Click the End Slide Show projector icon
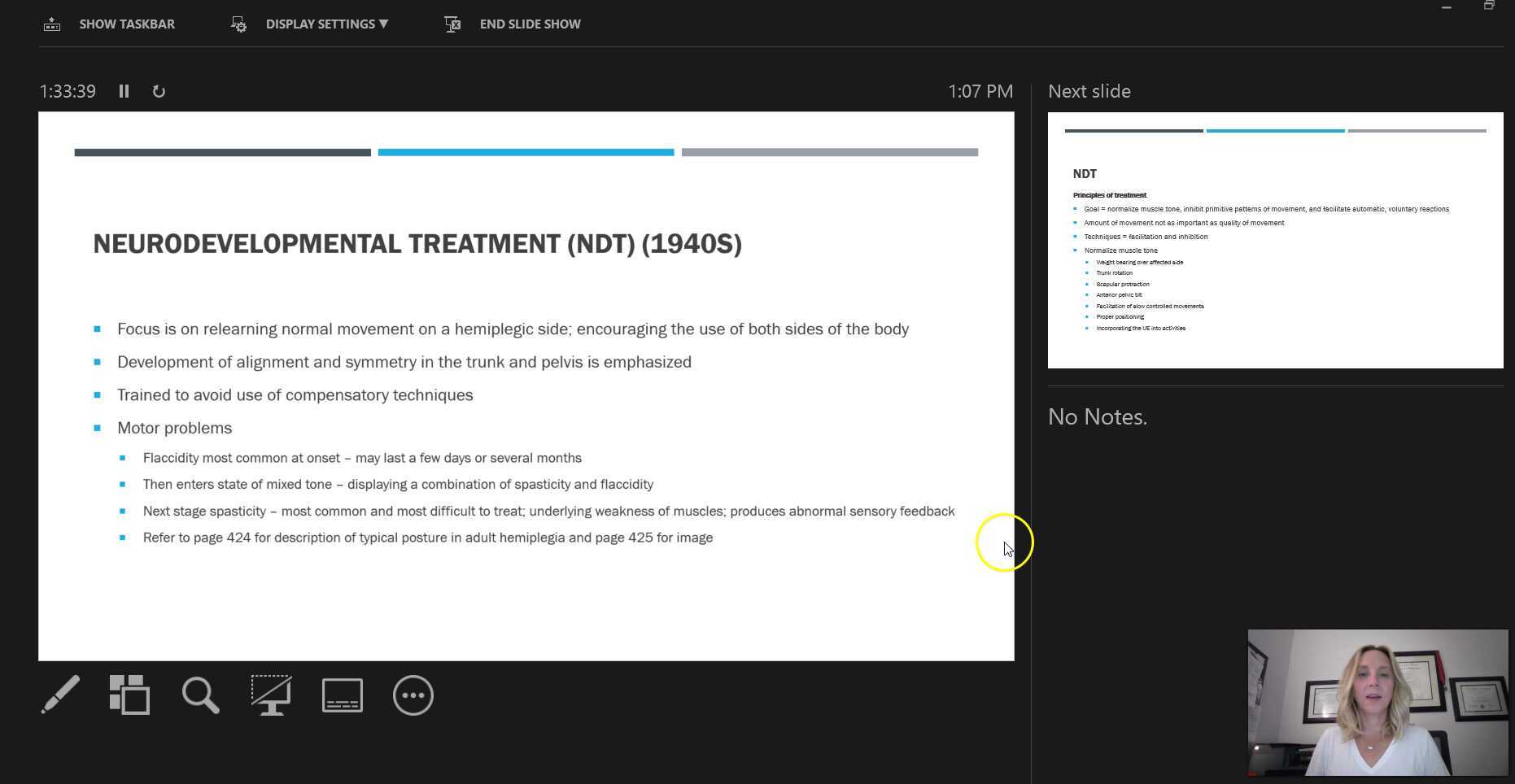This screenshot has width=1515, height=784. coord(452,24)
